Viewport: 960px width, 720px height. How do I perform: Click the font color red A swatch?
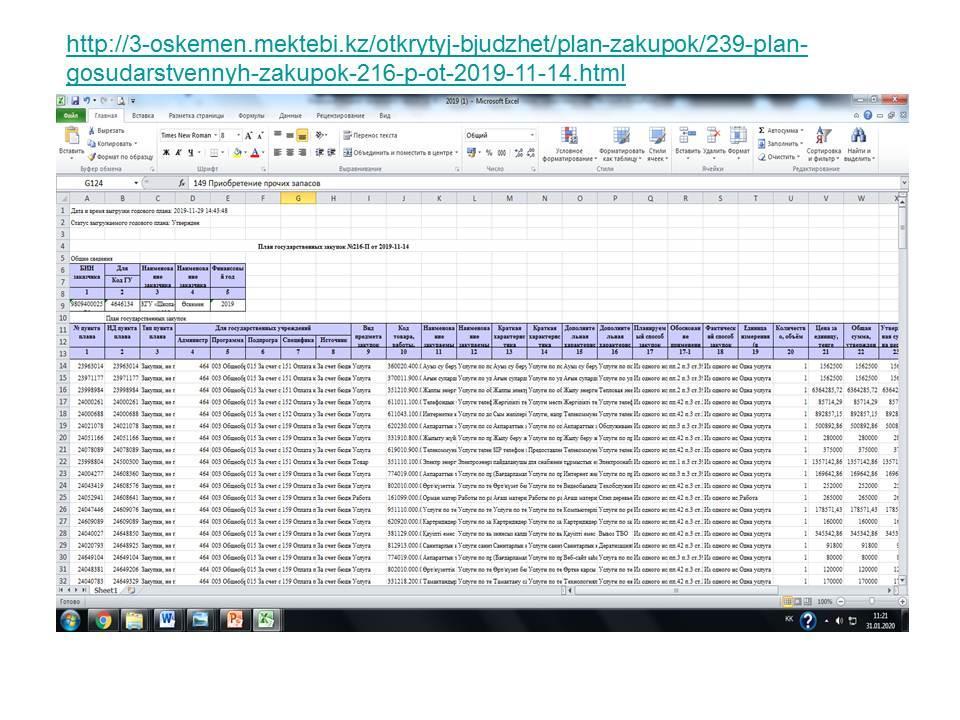click(x=256, y=153)
